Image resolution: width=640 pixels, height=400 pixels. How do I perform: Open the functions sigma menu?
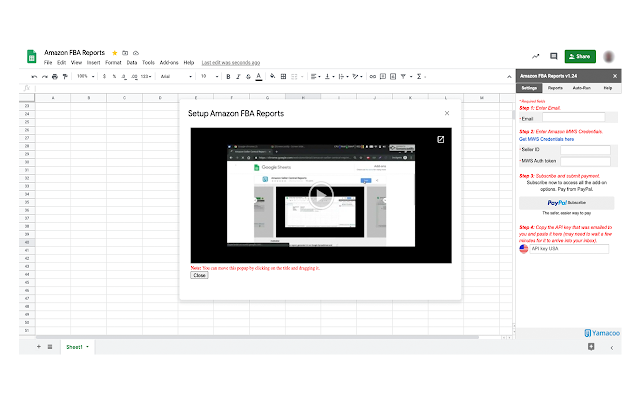pos(419,76)
